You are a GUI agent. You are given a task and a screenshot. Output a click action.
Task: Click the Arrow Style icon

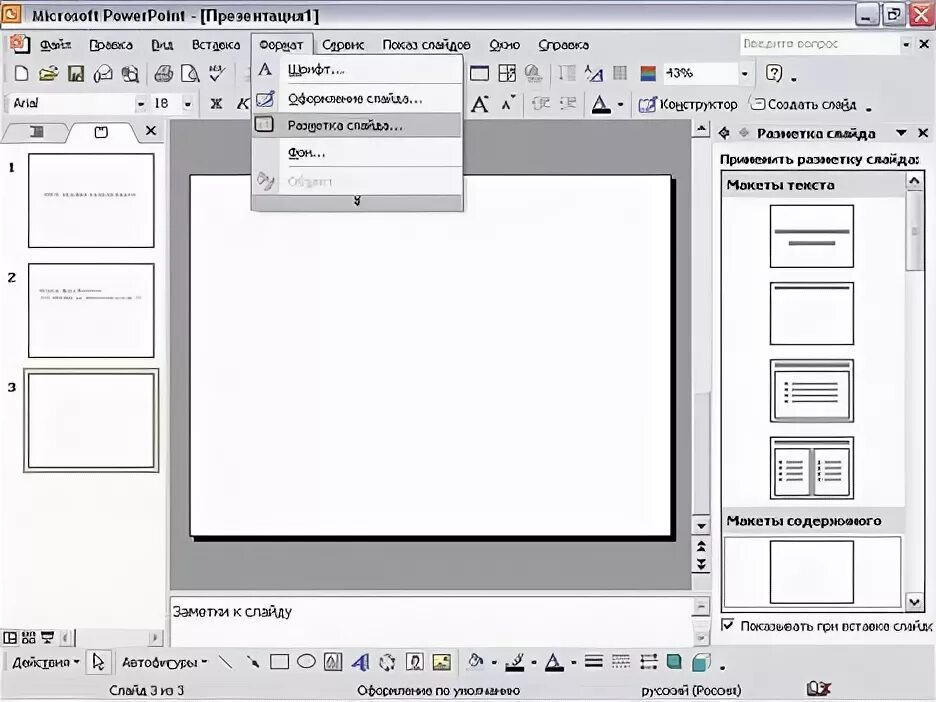(648, 661)
